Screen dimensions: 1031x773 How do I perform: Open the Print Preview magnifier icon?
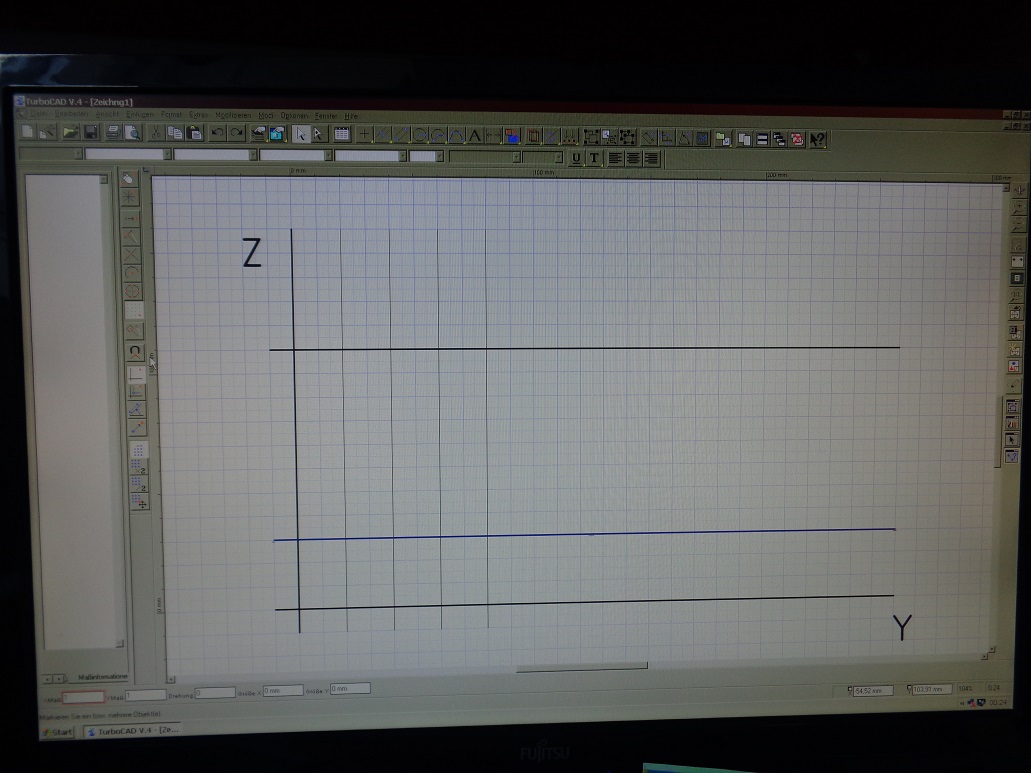132,132
